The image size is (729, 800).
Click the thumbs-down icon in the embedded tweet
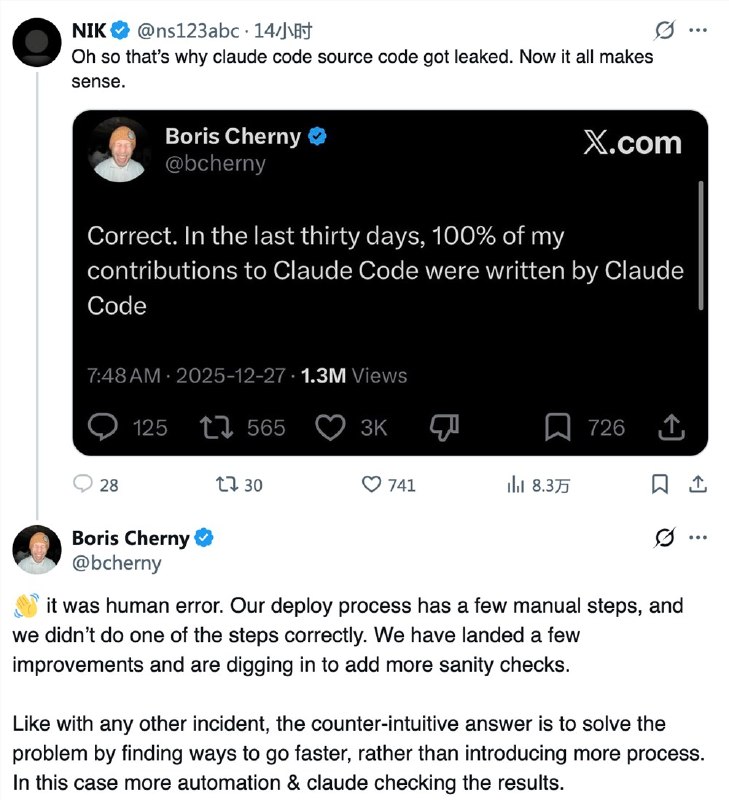[x=443, y=428]
